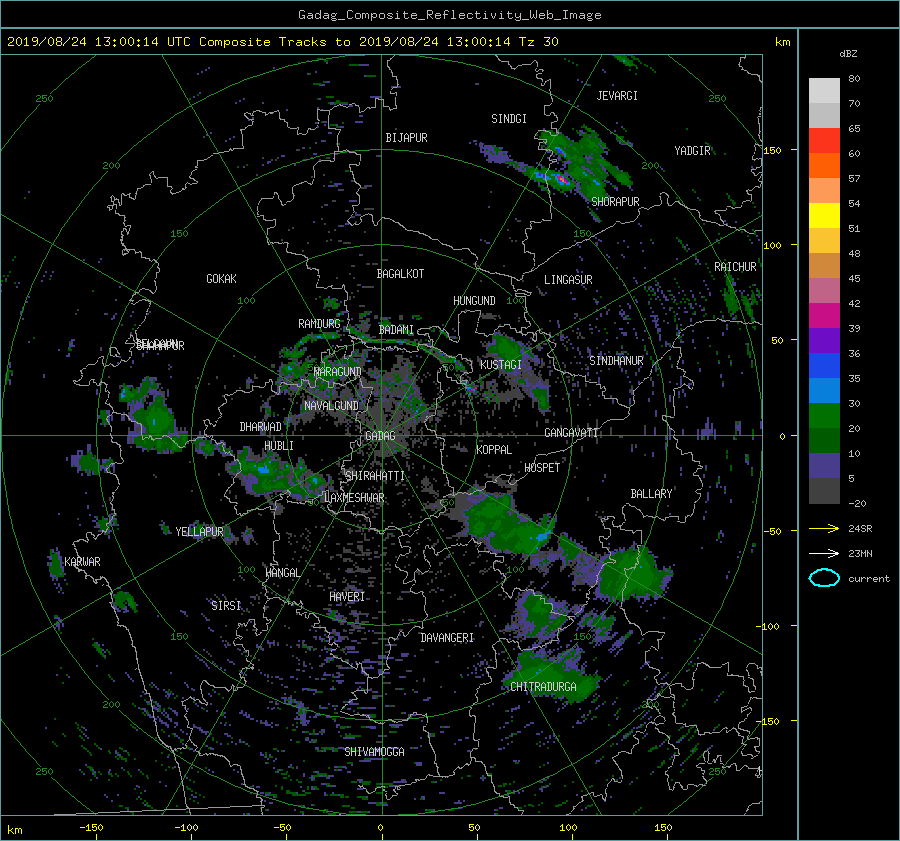Click the SIRSI city label

226,606
